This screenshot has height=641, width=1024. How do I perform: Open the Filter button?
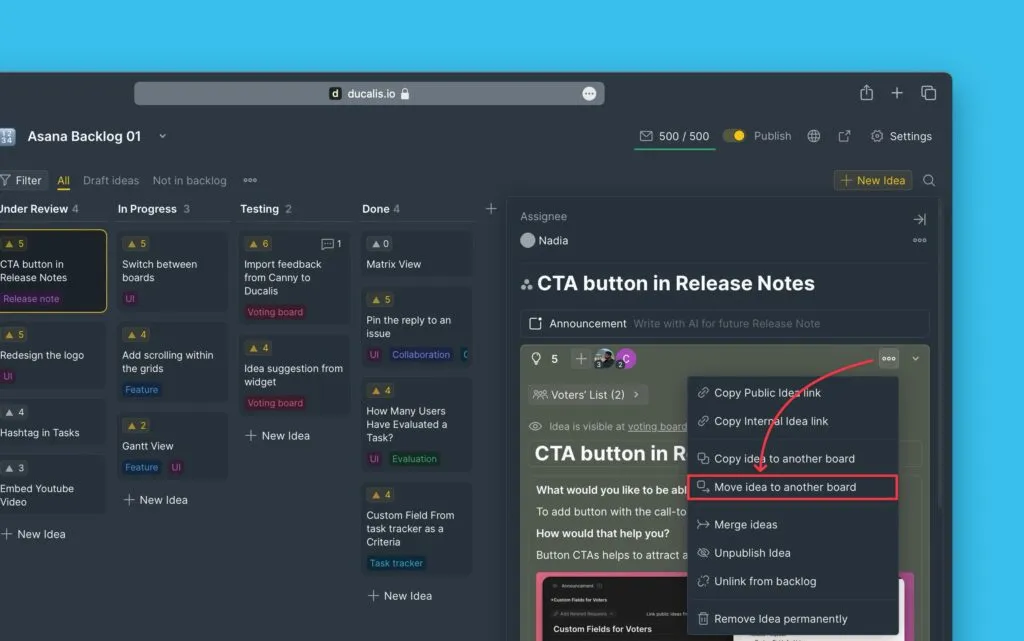(22, 181)
